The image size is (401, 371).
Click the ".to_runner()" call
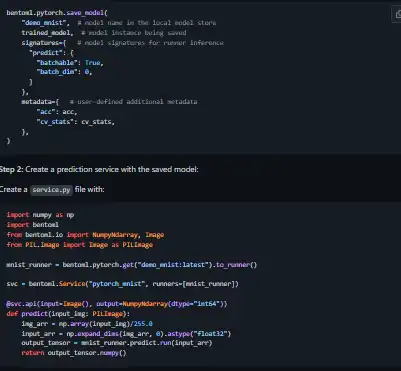pos(235,265)
